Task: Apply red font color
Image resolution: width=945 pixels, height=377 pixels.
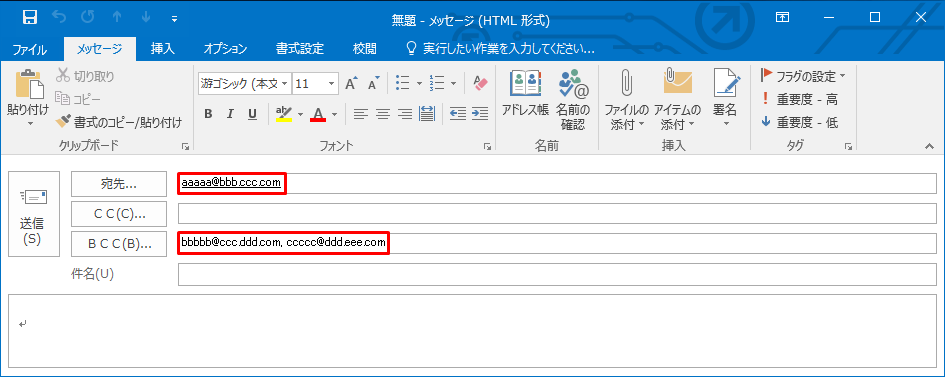Action: tap(318, 114)
